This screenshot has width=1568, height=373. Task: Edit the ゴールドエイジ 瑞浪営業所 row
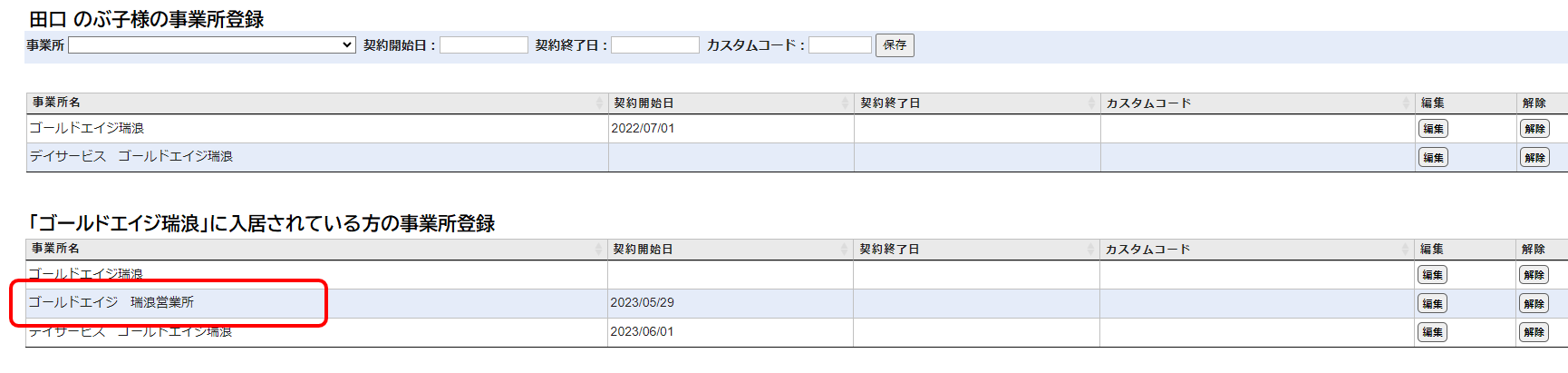(1432, 304)
